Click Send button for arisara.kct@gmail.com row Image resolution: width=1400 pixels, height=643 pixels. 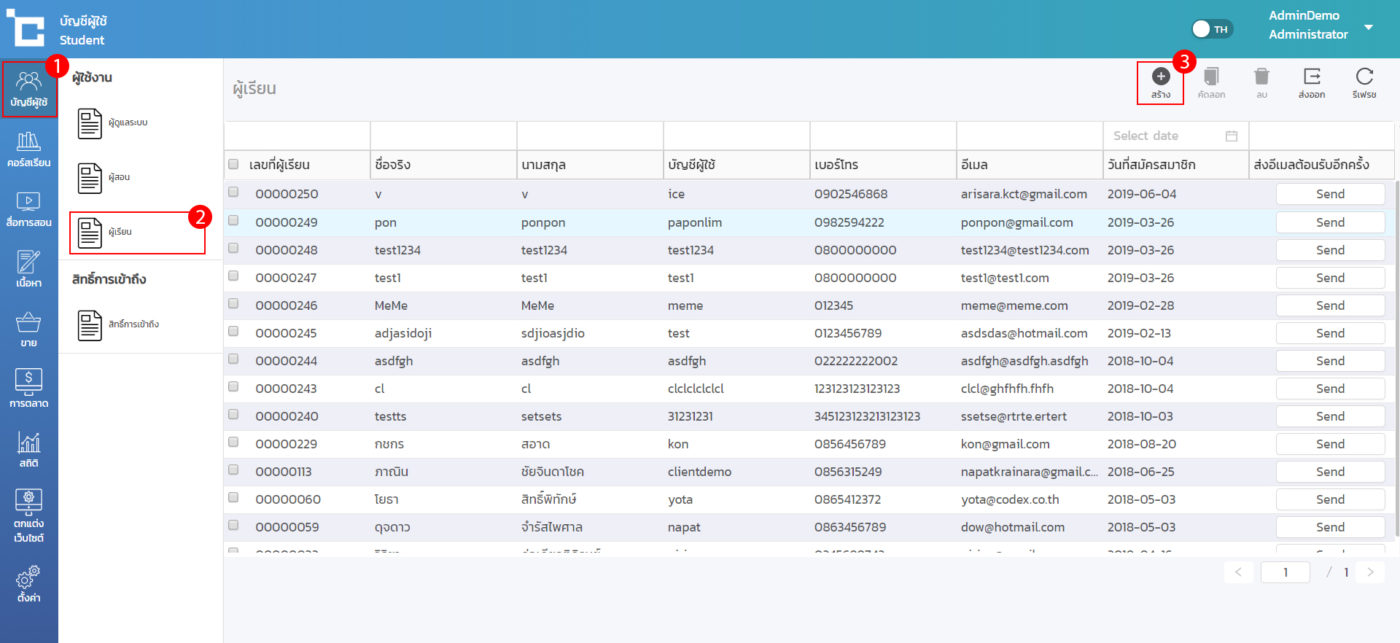1330,194
